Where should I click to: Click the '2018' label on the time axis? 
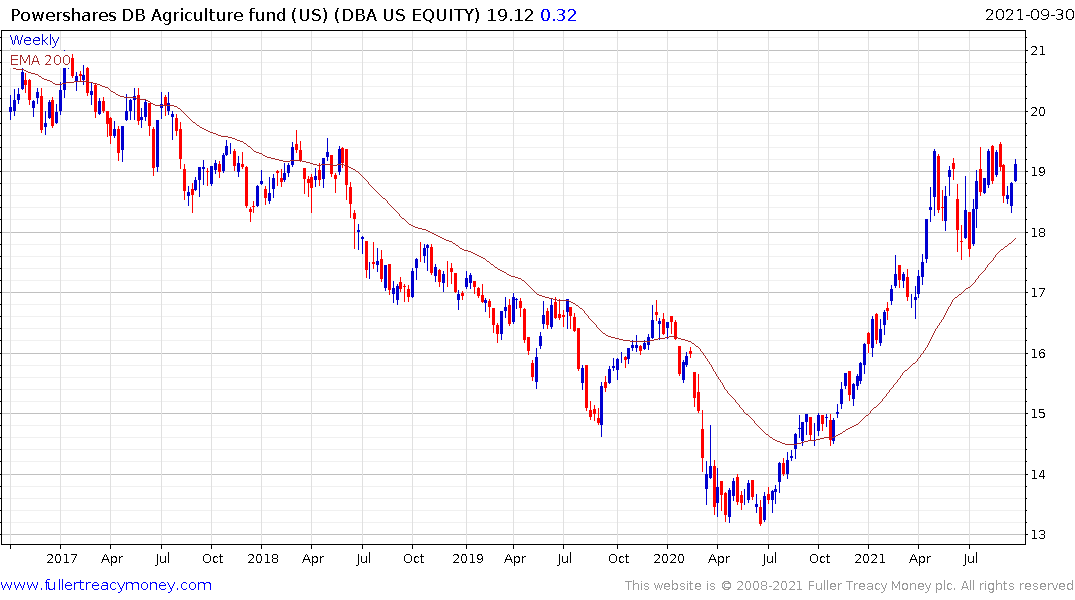click(263, 558)
